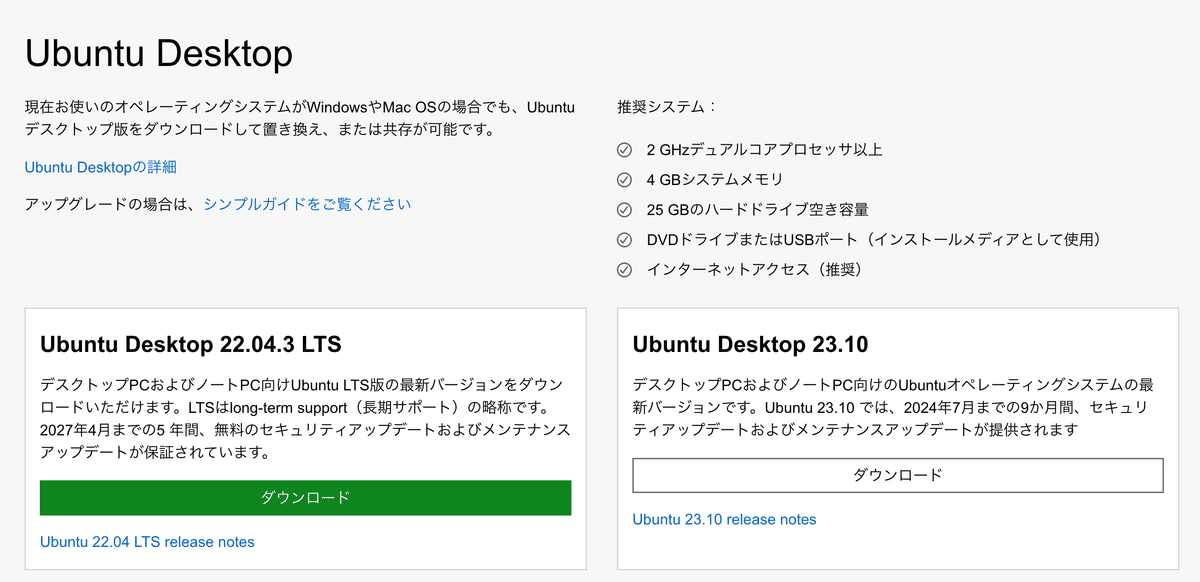Click the checkmark icon beside 4 GBシステムメモリ

pyautogui.click(x=625, y=180)
